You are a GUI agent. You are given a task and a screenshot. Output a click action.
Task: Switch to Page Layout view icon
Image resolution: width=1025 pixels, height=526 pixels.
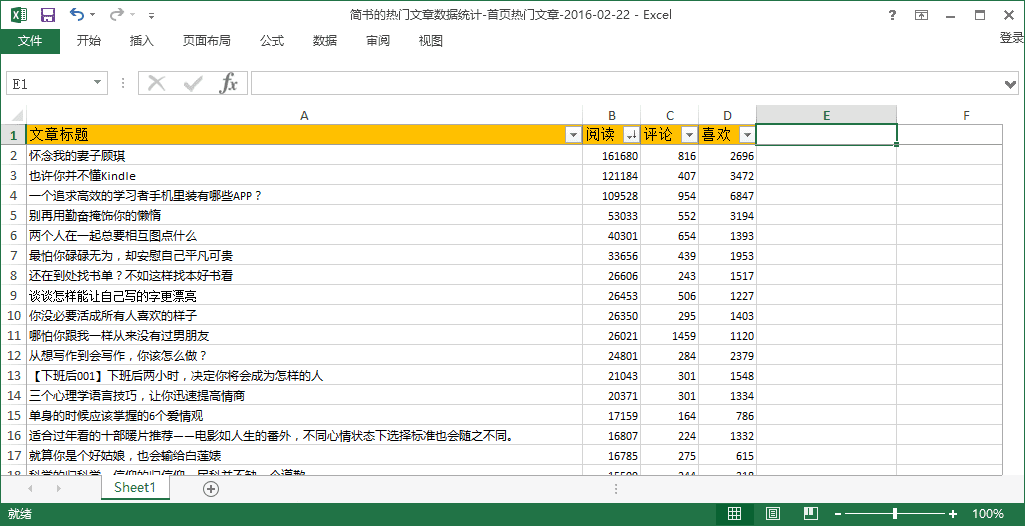[772, 514]
